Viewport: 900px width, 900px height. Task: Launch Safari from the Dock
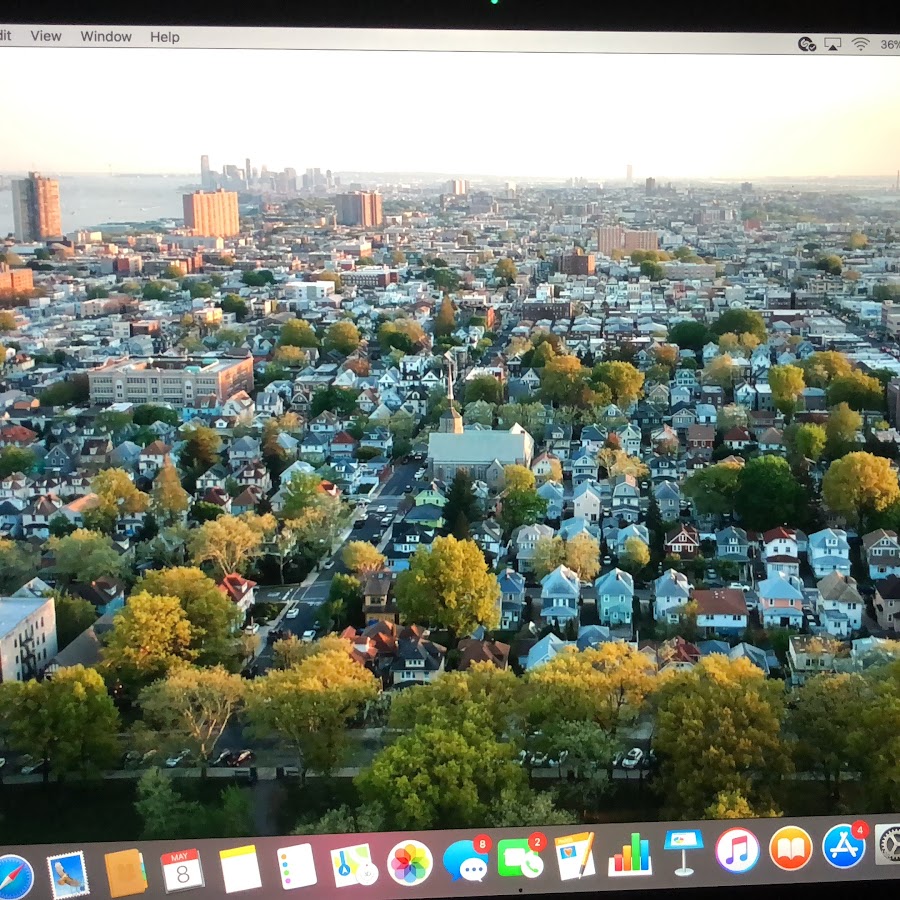[14, 878]
